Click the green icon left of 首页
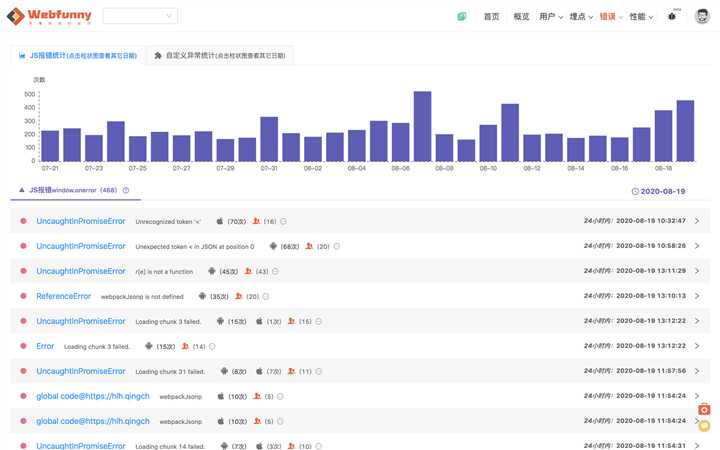 click(x=461, y=17)
